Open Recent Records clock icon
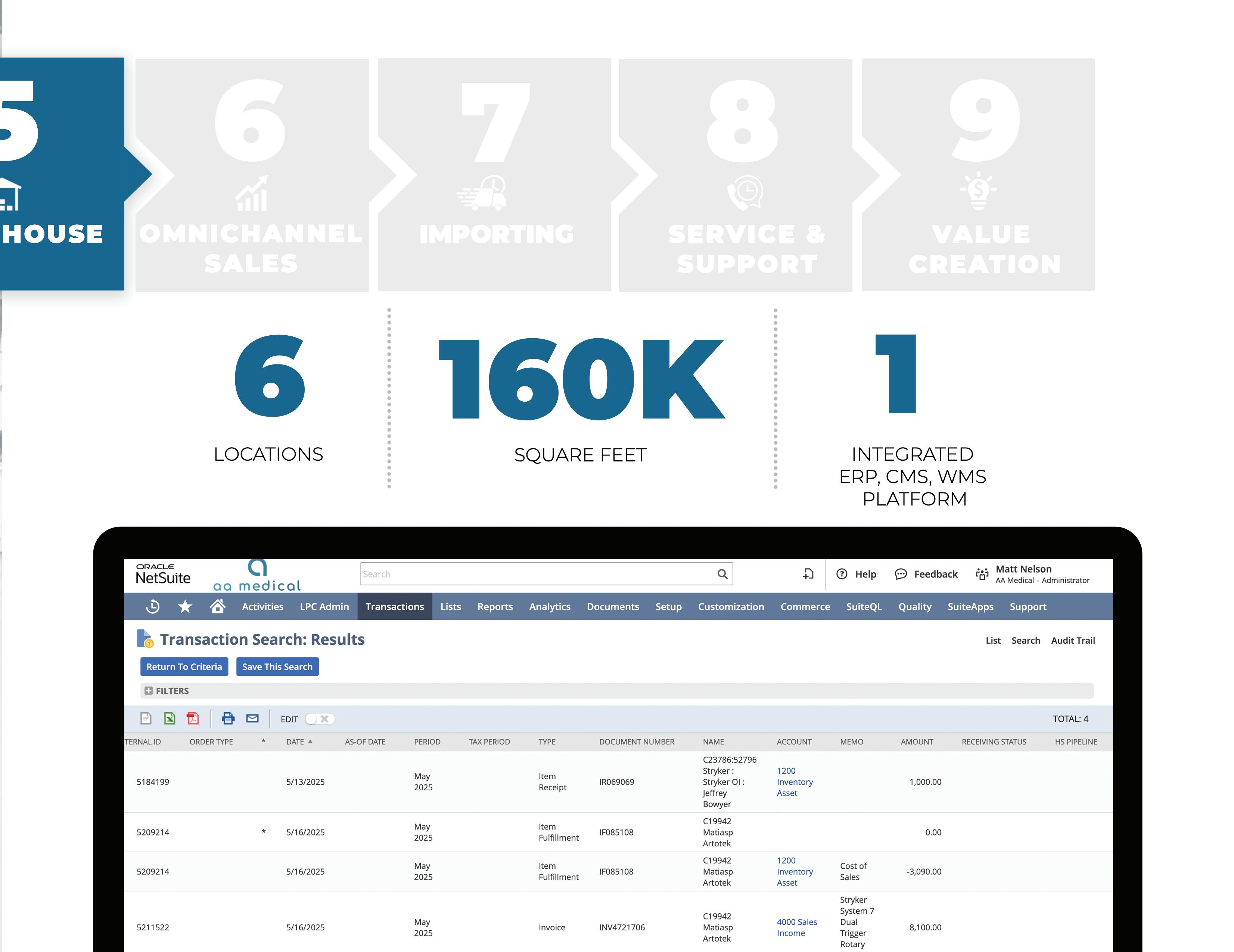Viewport: 1234px width, 952px height. pos(153,606)
